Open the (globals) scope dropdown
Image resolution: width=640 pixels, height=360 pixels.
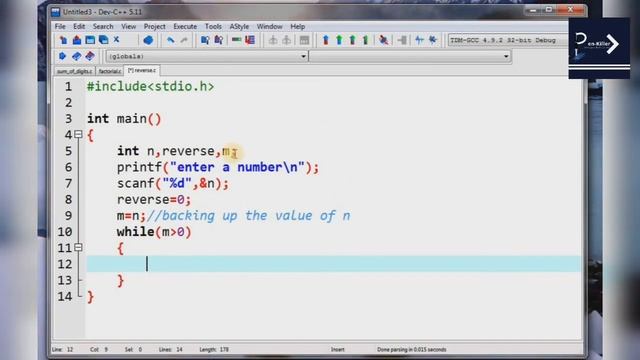tap(207, 56)
